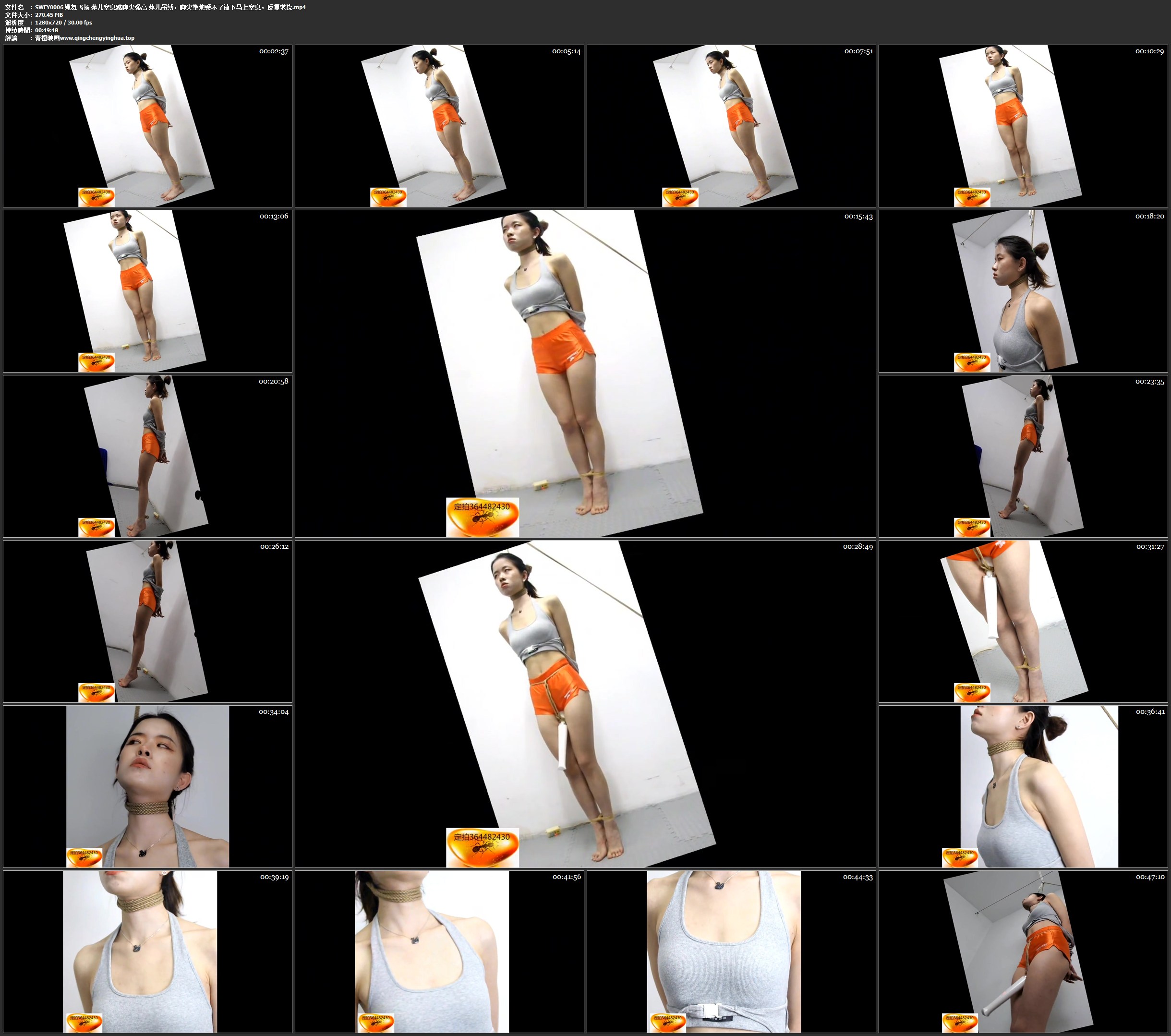Click the thumbnail at 00:18:20
1171x1036 pixels.
1023,291
